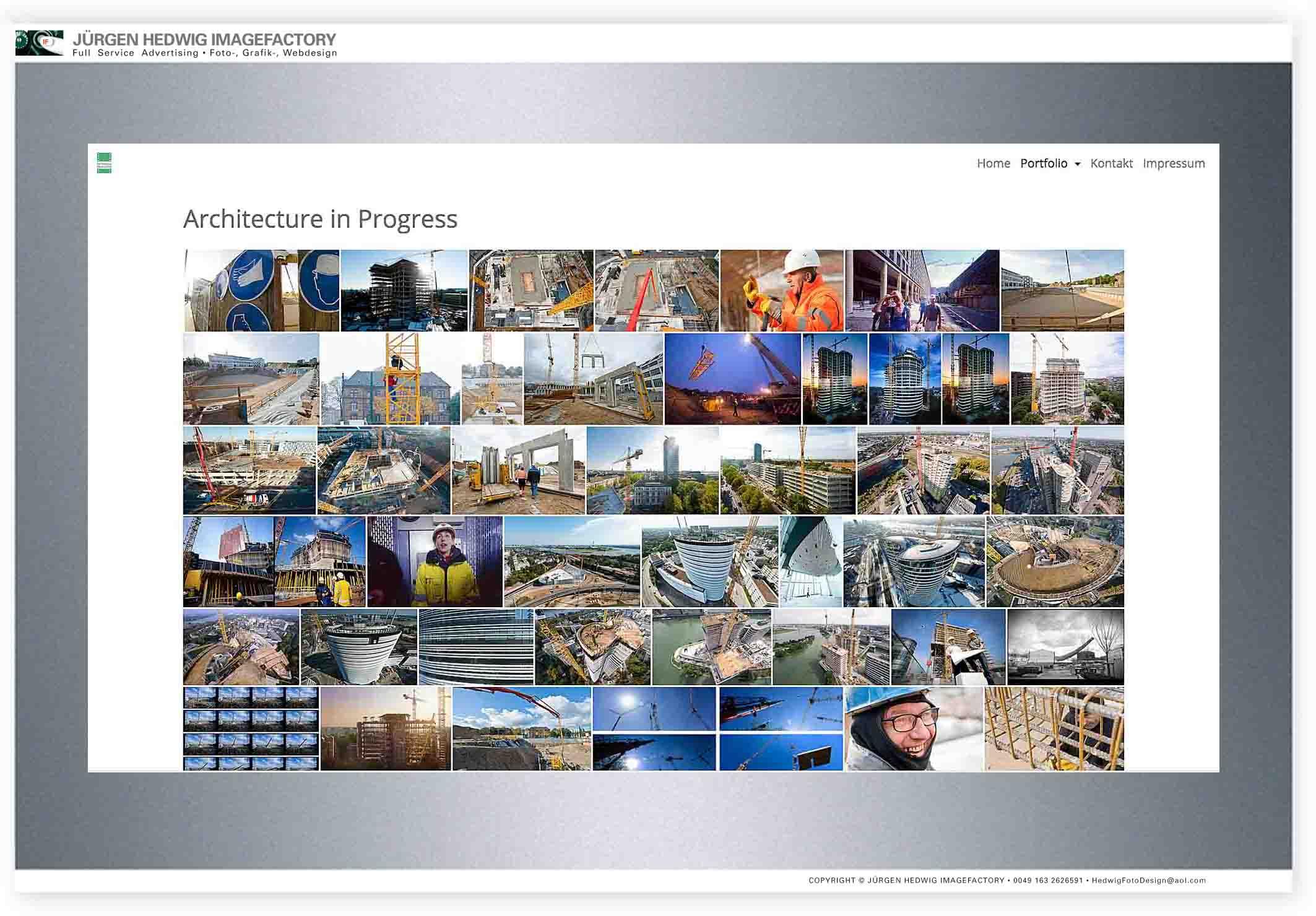Open the Kontakt page
Screen dimensions: 1316x916
pos(1111,163)
